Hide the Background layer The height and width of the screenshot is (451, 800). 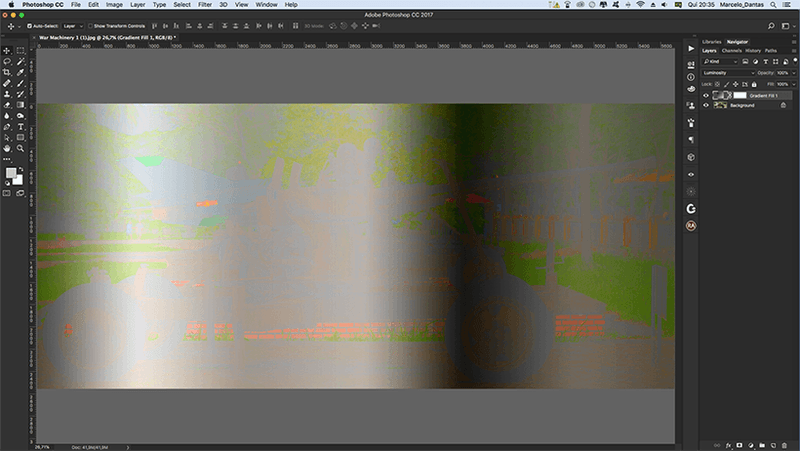coord(706,106)
